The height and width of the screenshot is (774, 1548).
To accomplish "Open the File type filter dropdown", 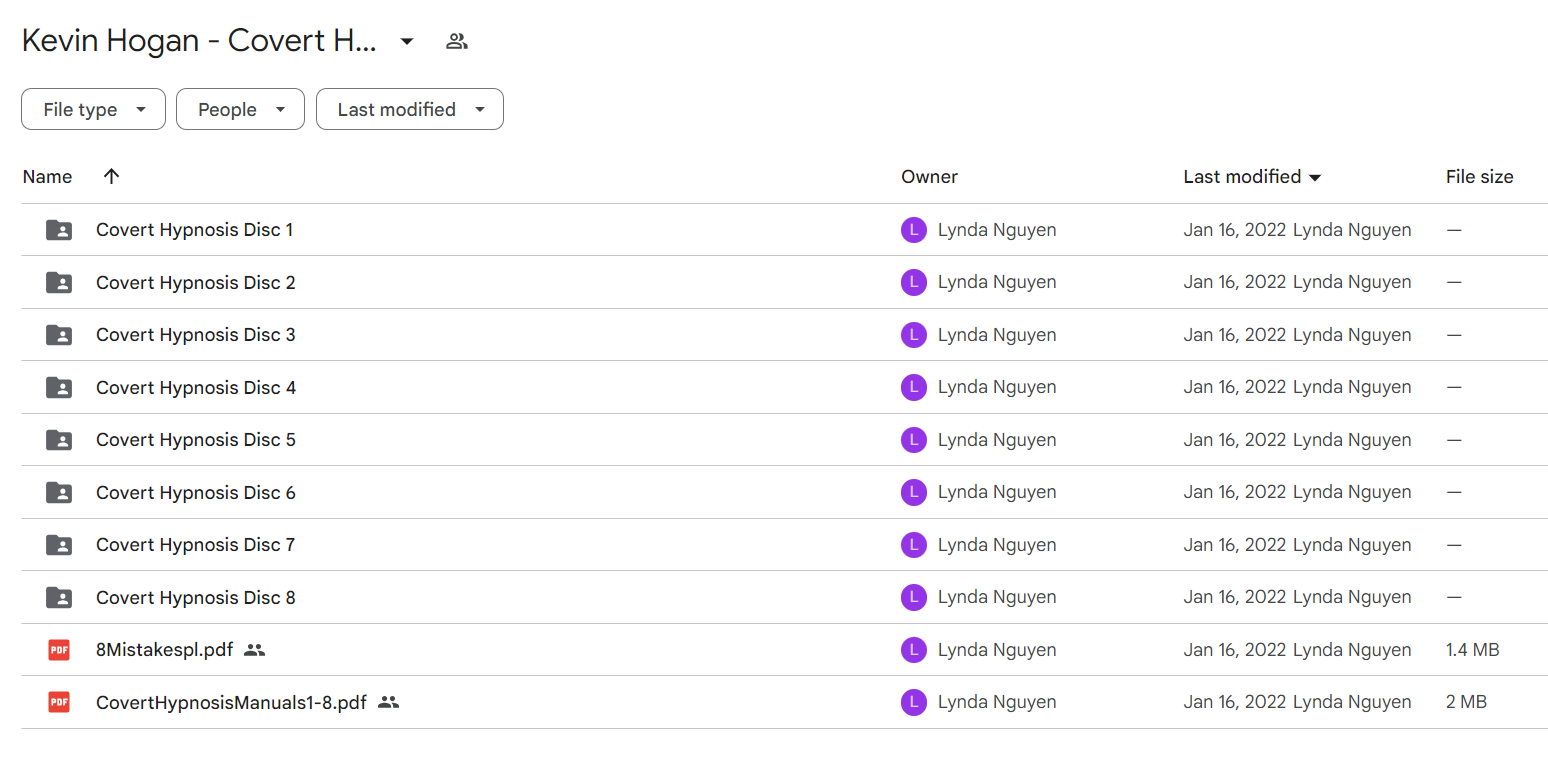I will coord(93,109).
